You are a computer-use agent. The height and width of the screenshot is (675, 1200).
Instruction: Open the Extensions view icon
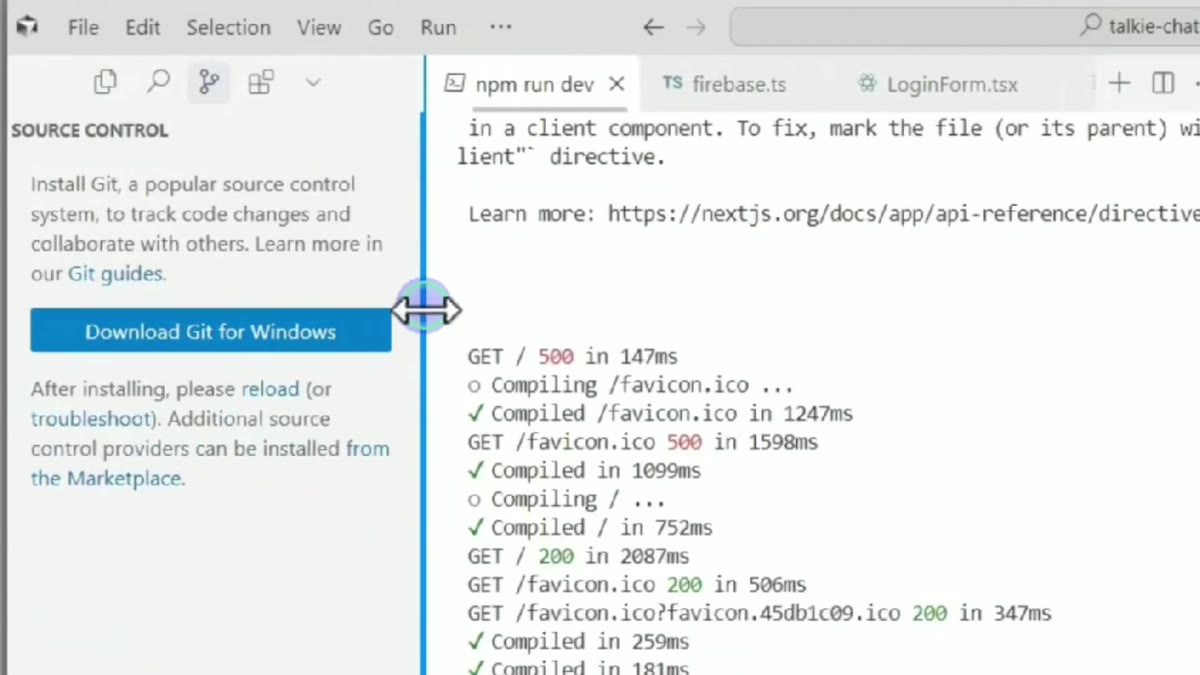(x=260, y=83)
